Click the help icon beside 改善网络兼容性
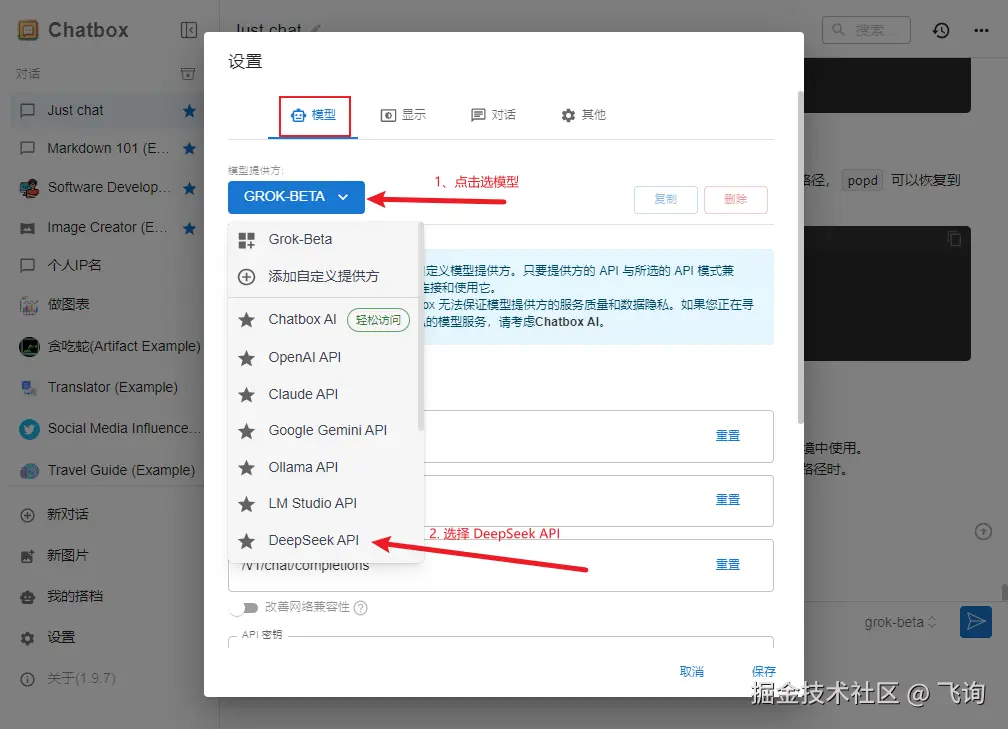Screen dimensions: 1008x729 tap(361, 608)
